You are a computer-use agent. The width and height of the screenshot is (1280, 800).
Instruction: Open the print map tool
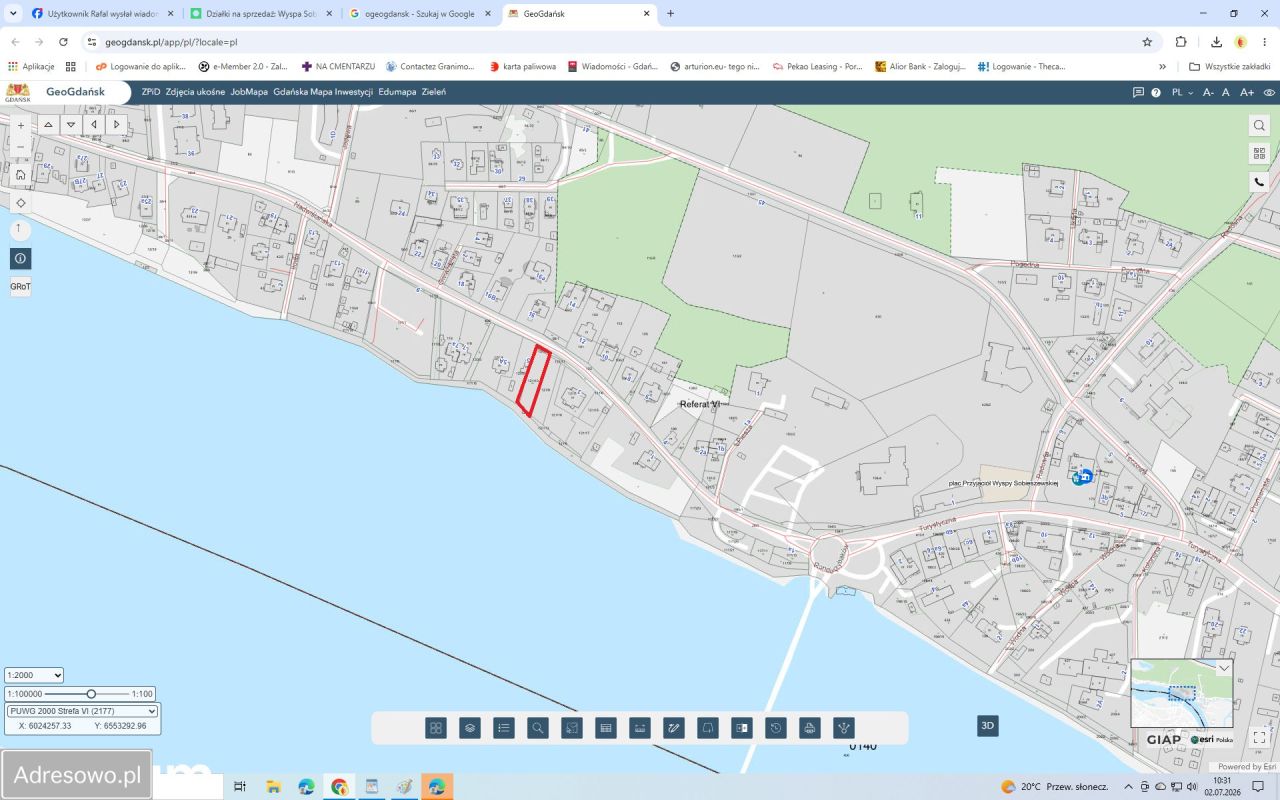[810, 728]
